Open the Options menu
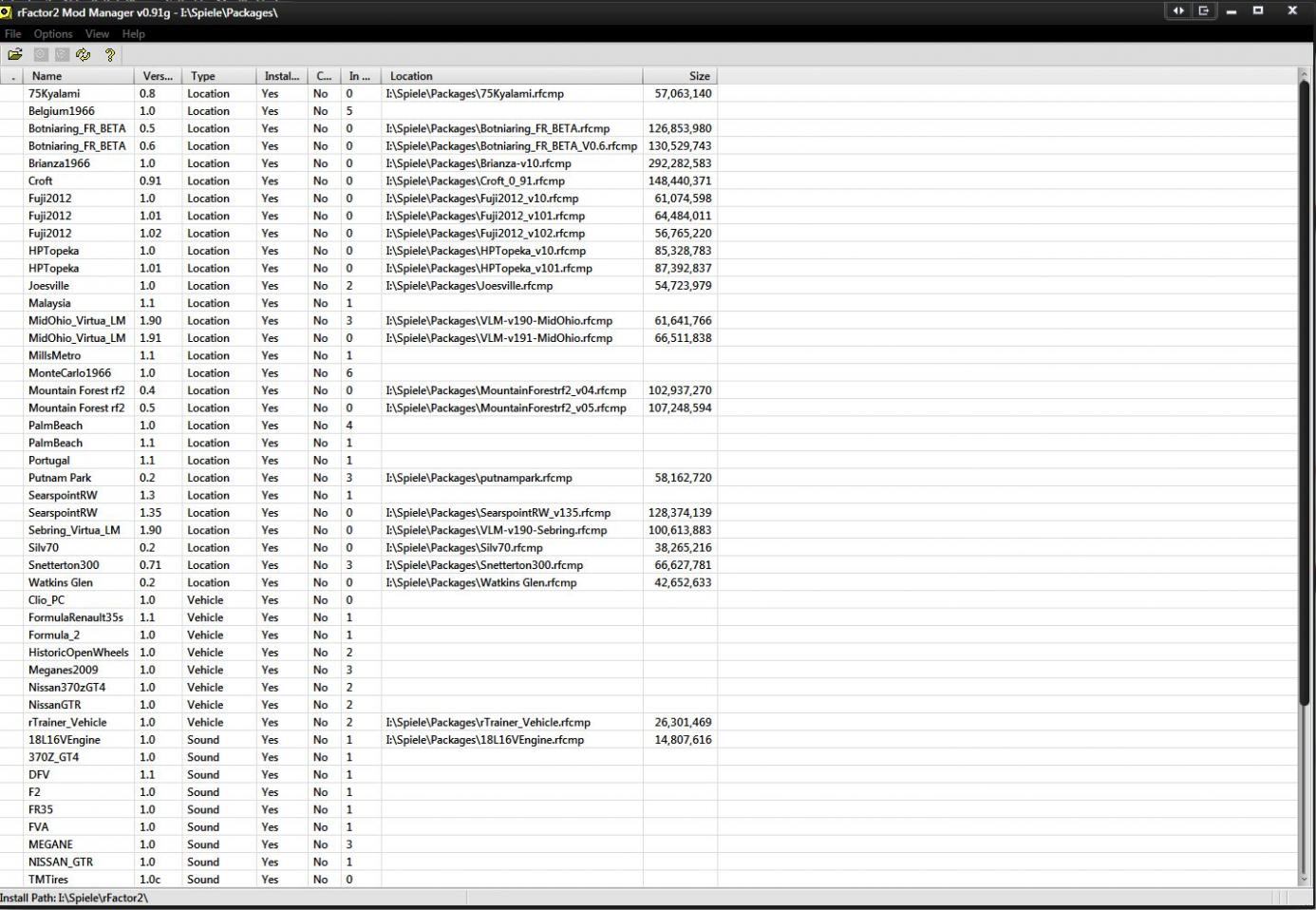 53,34
